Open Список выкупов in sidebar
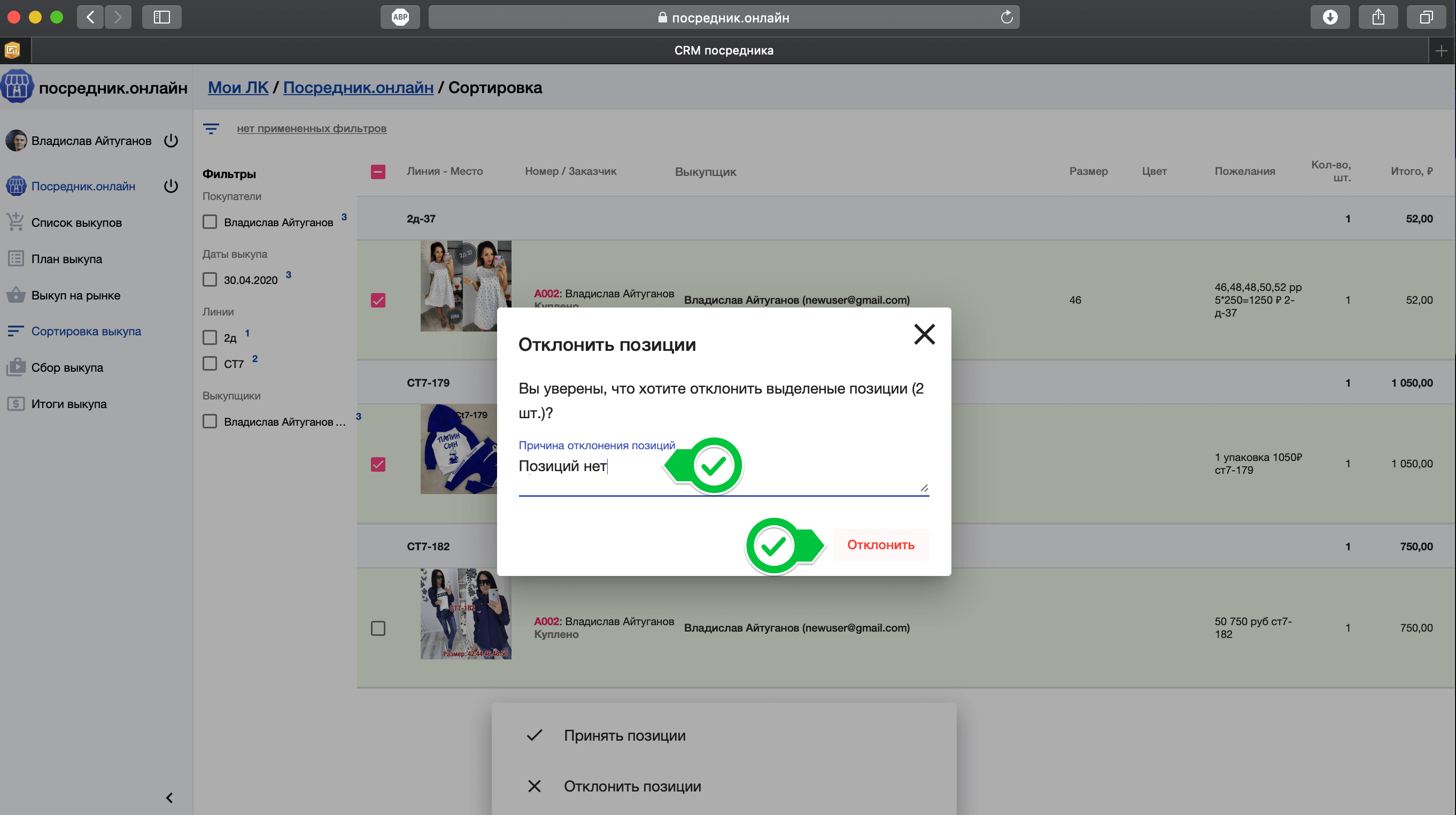This screenshot has height=815, width=1456. click(x=76, y=222)
